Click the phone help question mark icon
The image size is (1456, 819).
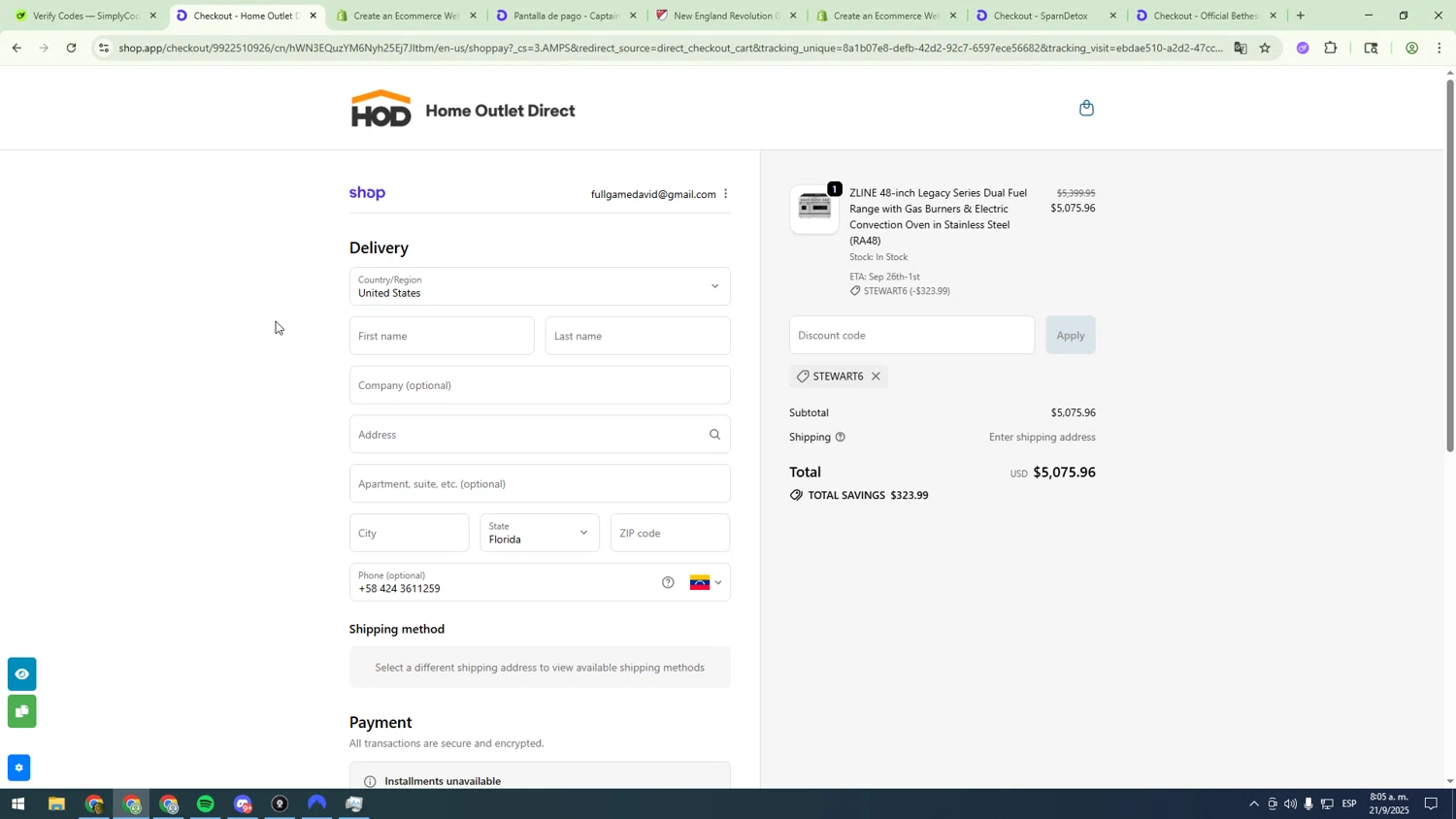point(668,582)
